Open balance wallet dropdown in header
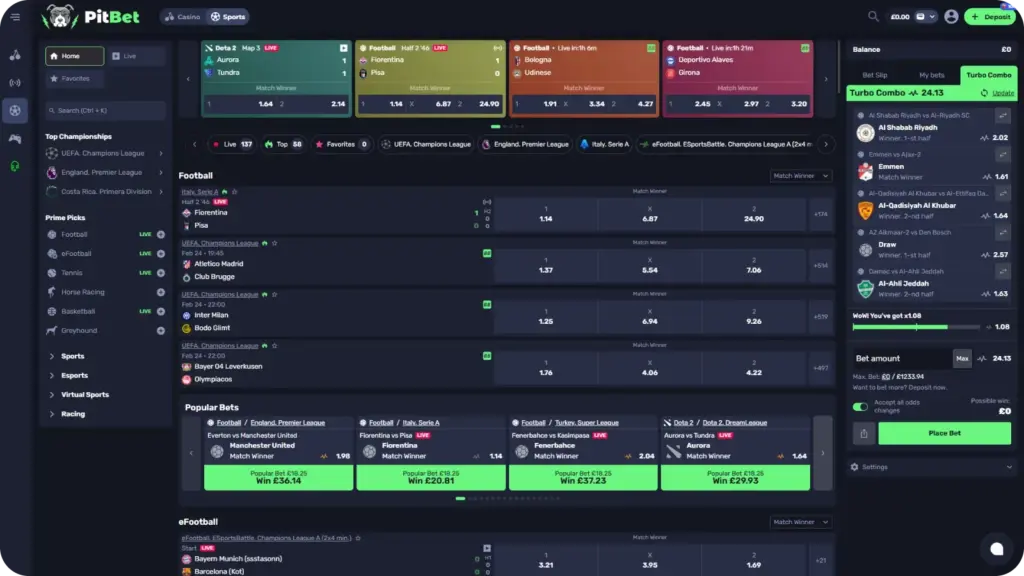 click(925, 17)
